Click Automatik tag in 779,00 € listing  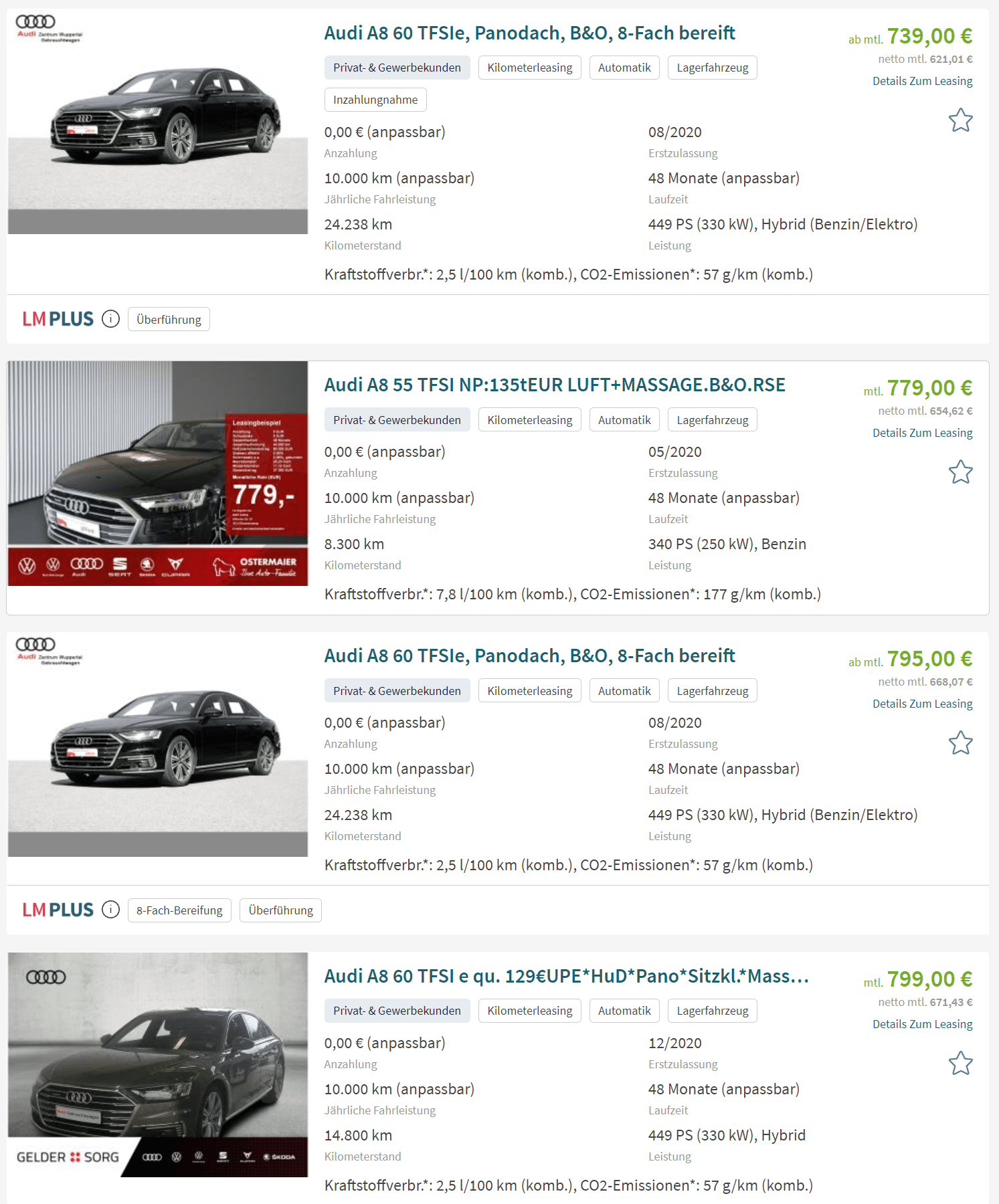click(624, 419)
